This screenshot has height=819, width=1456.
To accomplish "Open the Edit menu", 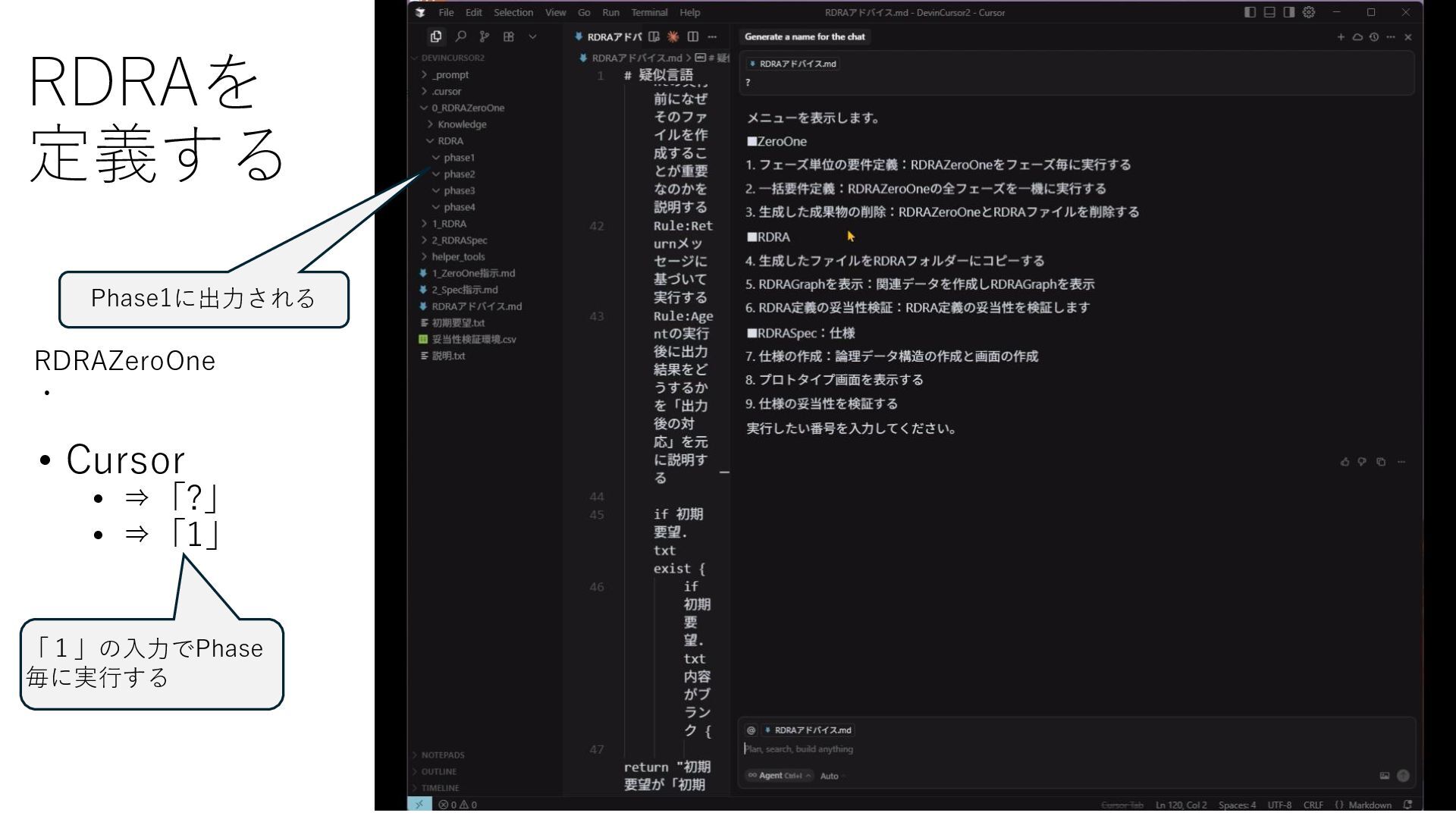I will [x=474, y=12].
